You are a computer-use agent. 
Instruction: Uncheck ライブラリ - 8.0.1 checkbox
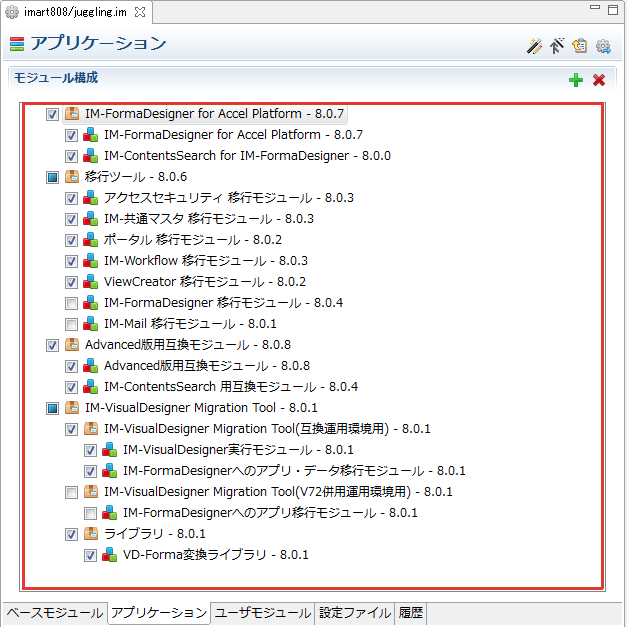tap(71, 534)
